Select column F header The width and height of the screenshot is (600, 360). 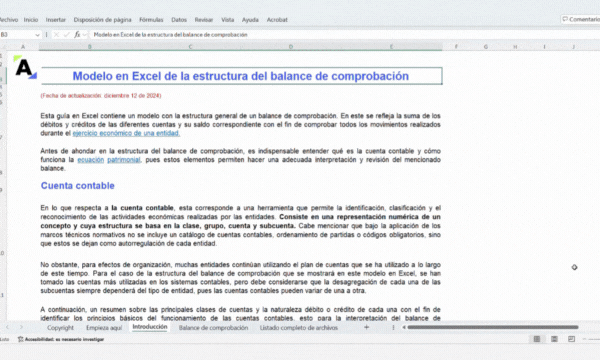(x=456, y=47)
